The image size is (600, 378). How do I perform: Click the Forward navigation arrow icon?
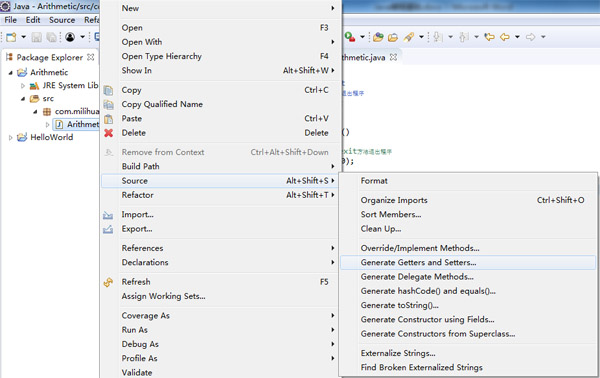(530, 37)
